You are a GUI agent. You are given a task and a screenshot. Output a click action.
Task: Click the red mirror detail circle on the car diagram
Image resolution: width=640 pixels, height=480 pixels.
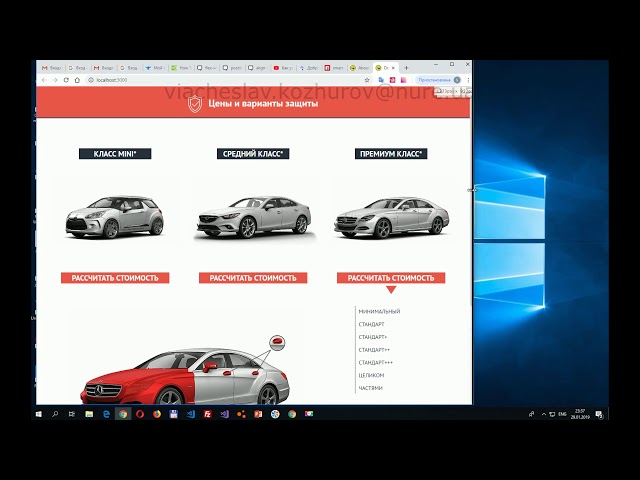pos(277,342)
